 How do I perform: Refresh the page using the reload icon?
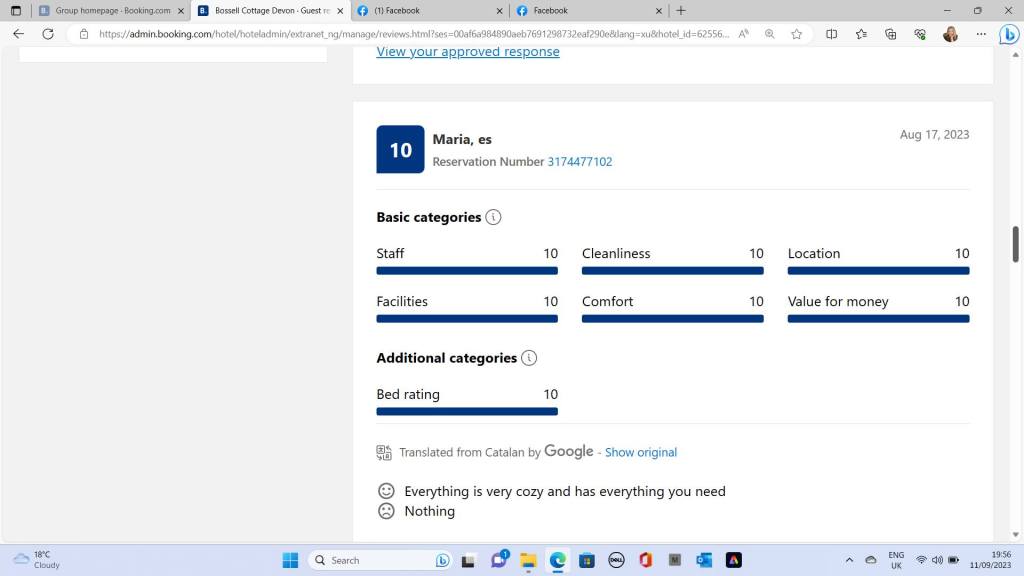click(47, 33)
